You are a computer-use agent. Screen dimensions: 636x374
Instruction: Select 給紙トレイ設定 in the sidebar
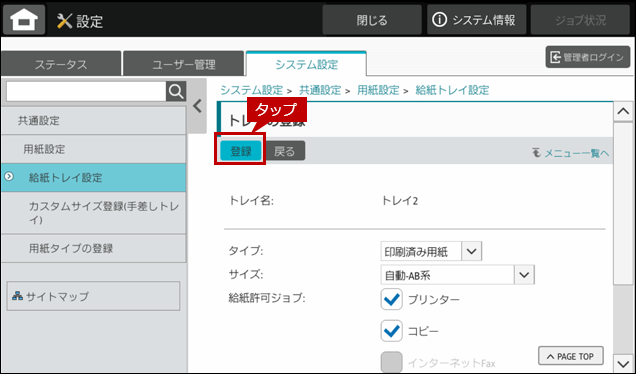93,177
